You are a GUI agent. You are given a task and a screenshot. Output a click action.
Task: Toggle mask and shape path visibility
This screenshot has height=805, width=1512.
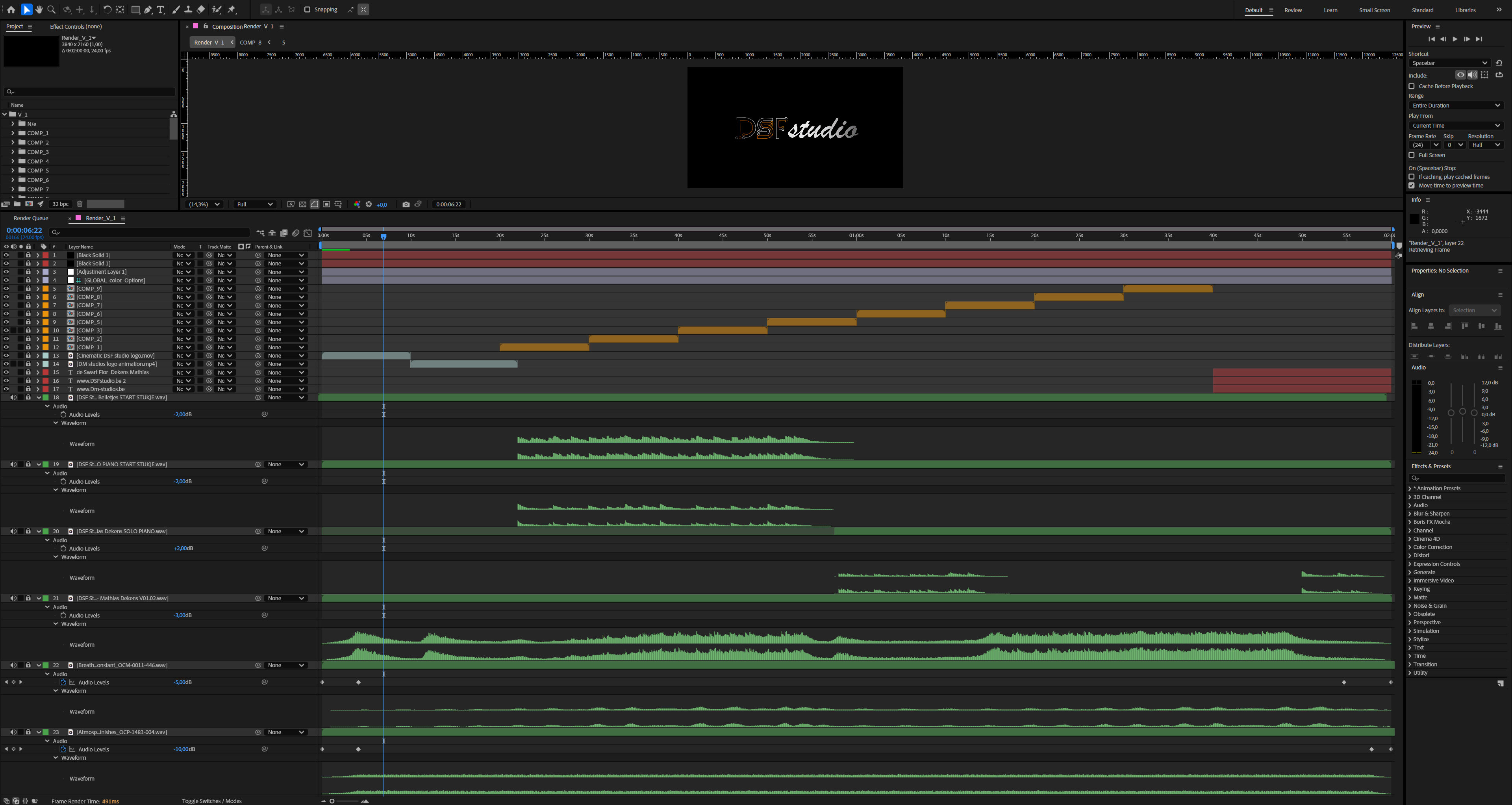click(315, 204)
